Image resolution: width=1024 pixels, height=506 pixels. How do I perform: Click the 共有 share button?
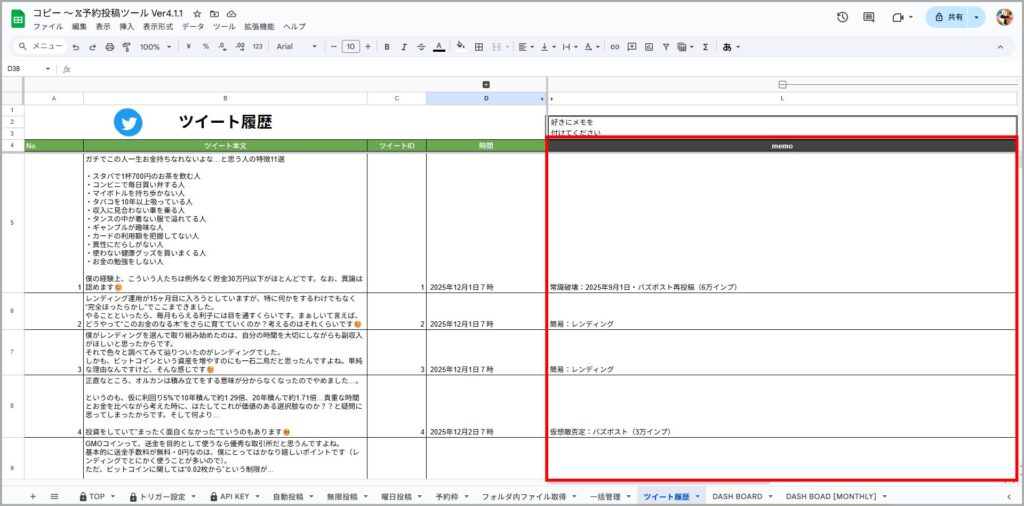[947, 17]
